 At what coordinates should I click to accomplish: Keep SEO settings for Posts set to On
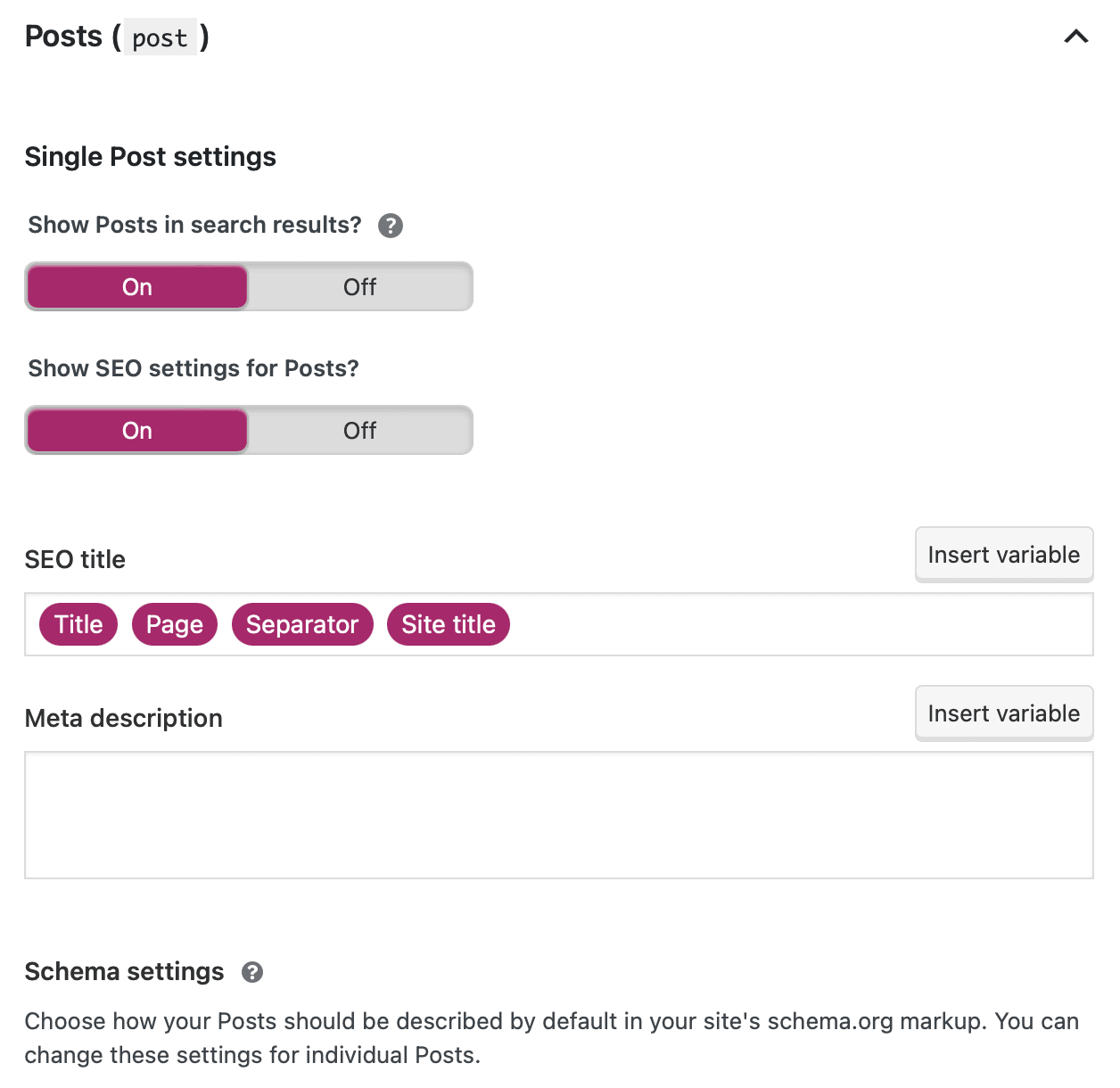coord(136,430)
